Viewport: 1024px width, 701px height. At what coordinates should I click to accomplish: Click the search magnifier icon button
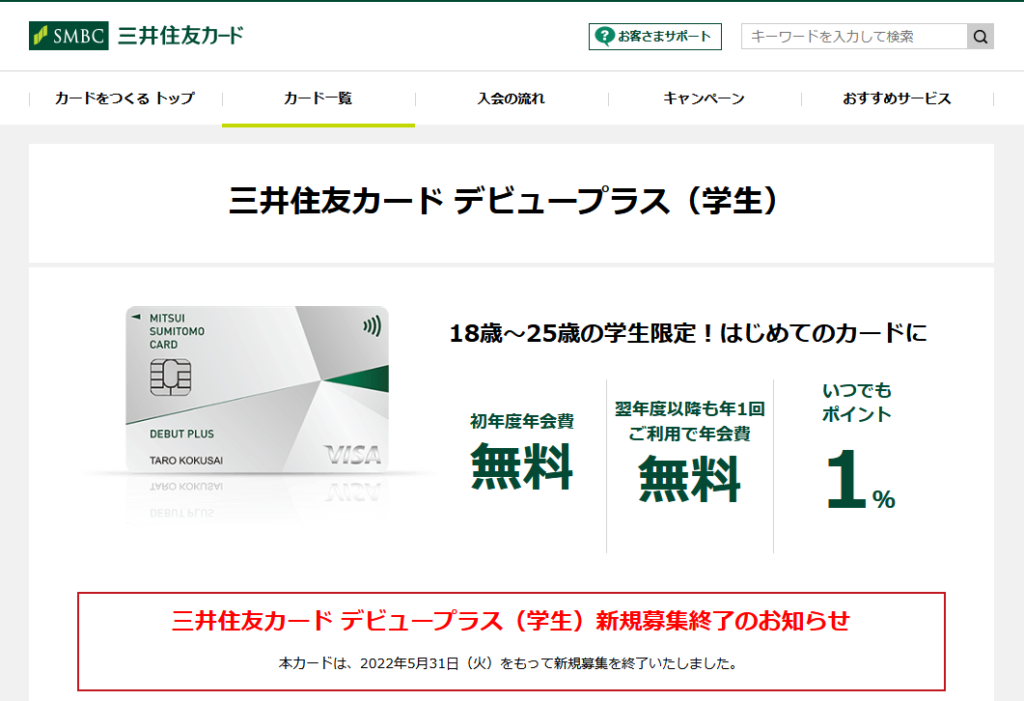tap(980, 37)
